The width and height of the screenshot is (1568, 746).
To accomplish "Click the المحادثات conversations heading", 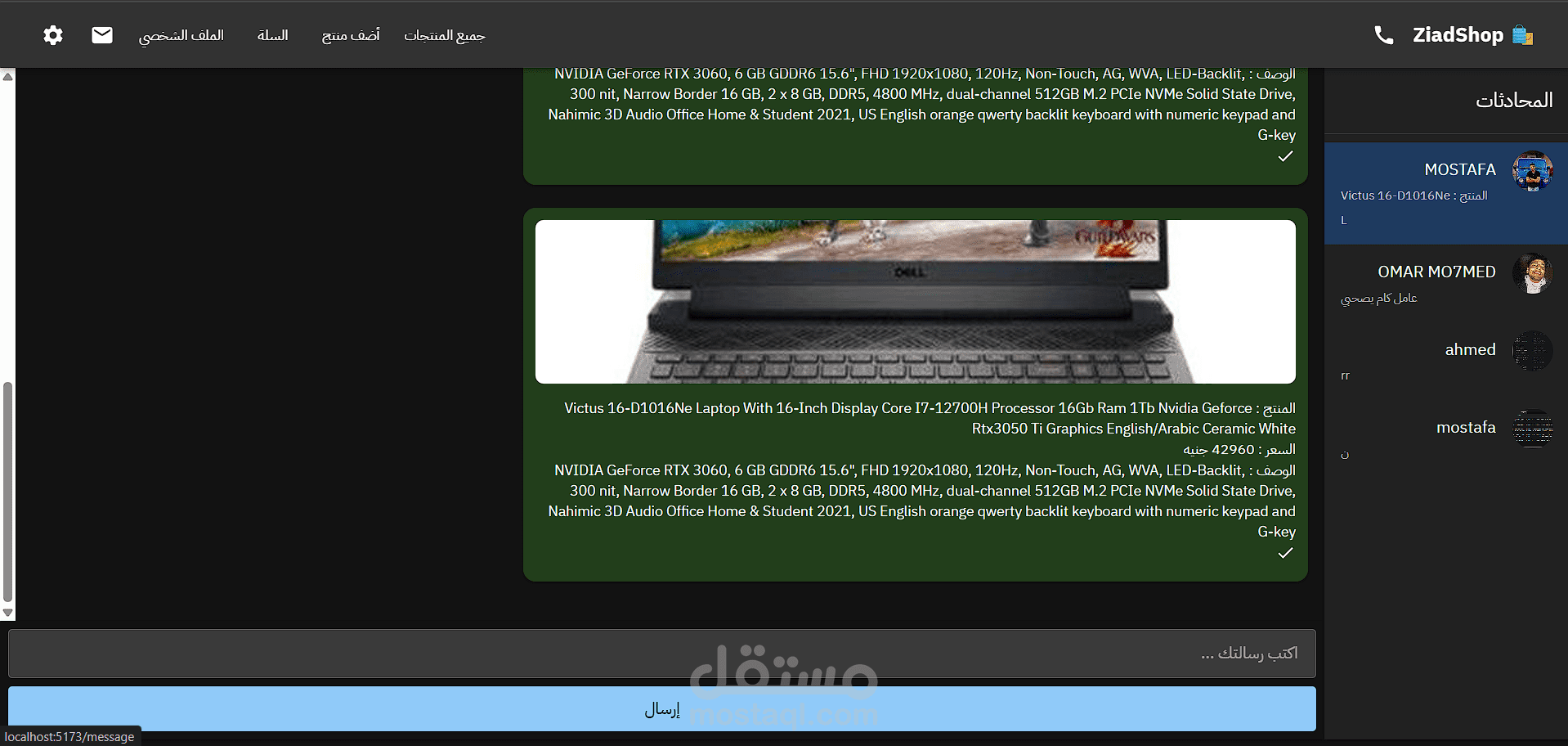I will click(x=1514, y=101).
